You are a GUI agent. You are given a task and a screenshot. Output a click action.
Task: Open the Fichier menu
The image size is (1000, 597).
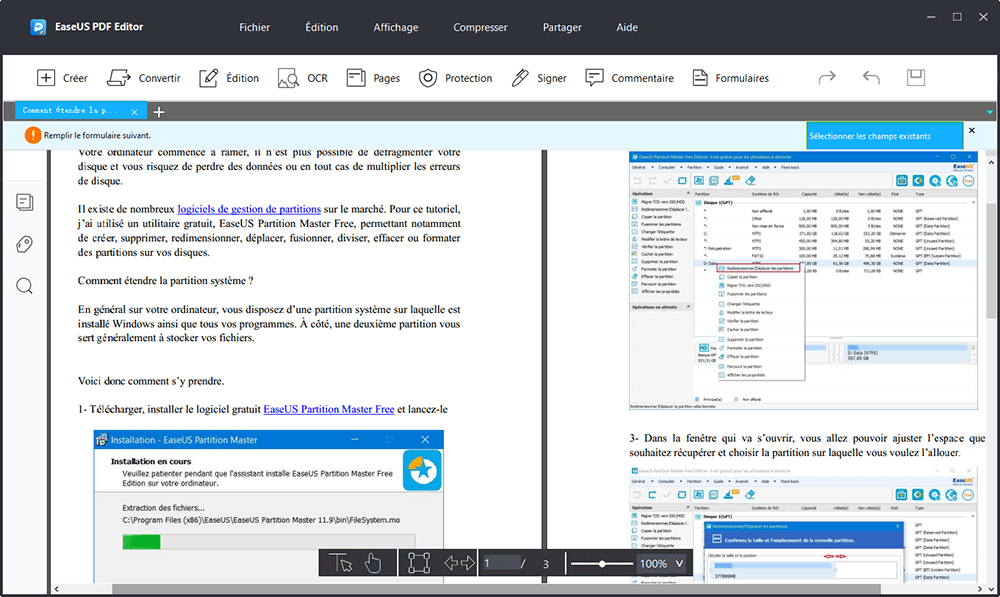point(254,27)
